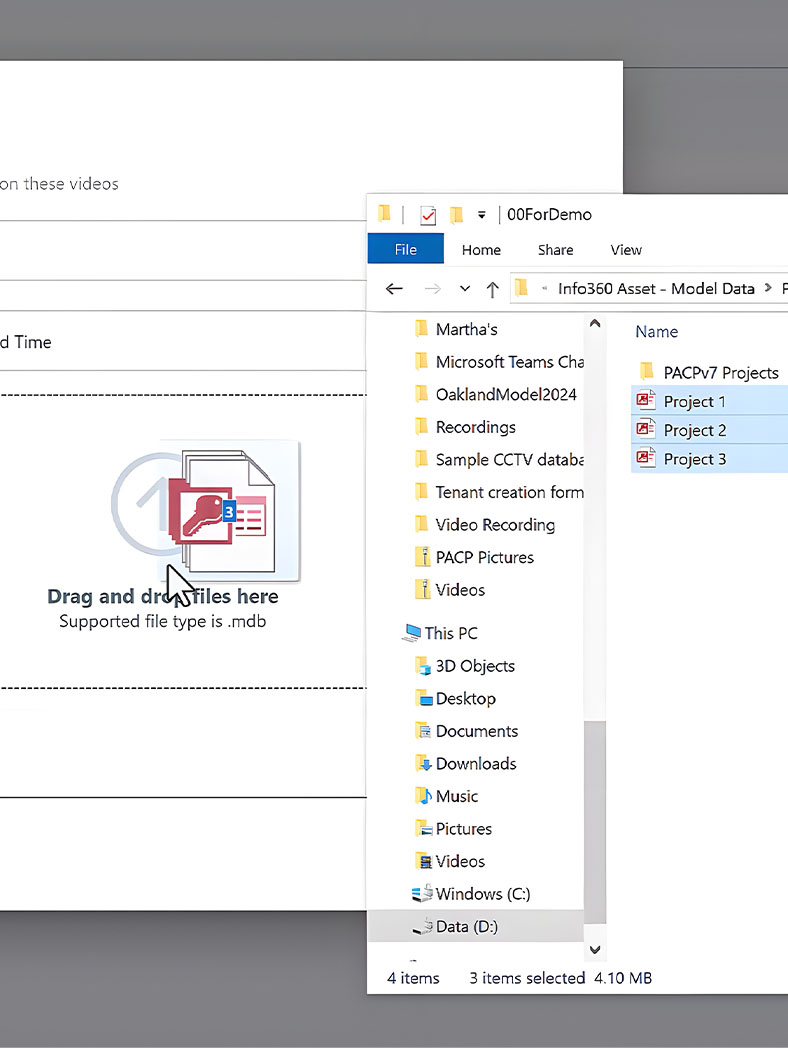788x1048 pixels.
Task: Select Sample CCTV database folder
Action: [x=509, y=459]
